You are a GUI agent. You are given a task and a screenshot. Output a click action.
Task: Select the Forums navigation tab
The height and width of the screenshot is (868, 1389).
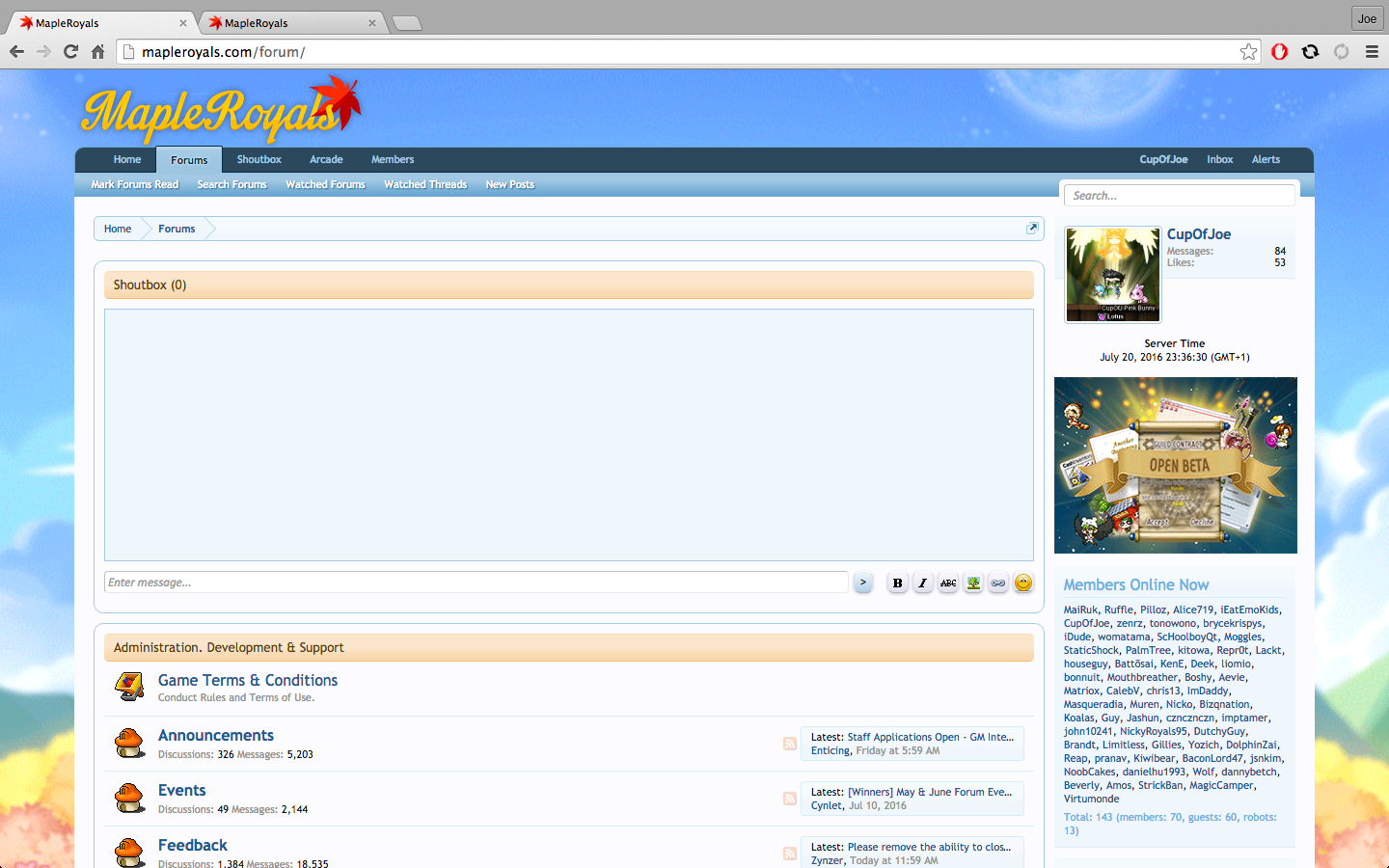tap(189, 160)
